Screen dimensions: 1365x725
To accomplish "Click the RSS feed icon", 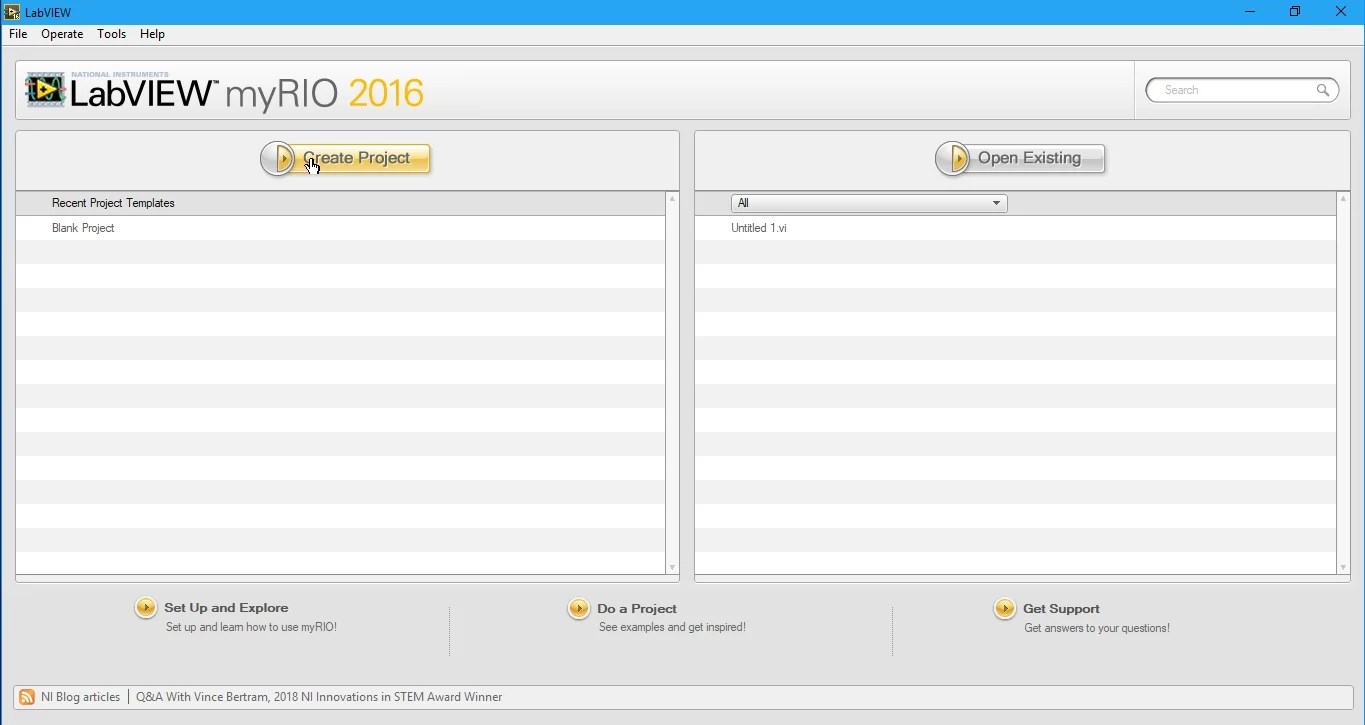I will click(27, 697).
